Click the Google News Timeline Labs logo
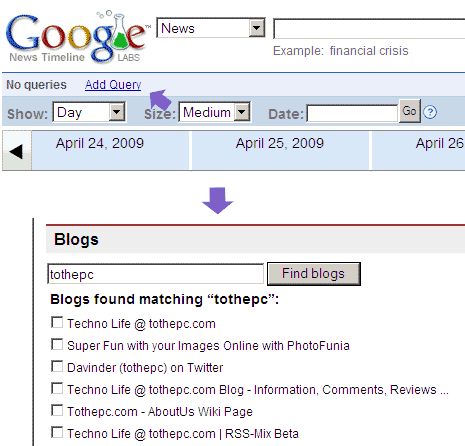Image resolution: width=465 pixels, height=446 pixels. (77, 37)
